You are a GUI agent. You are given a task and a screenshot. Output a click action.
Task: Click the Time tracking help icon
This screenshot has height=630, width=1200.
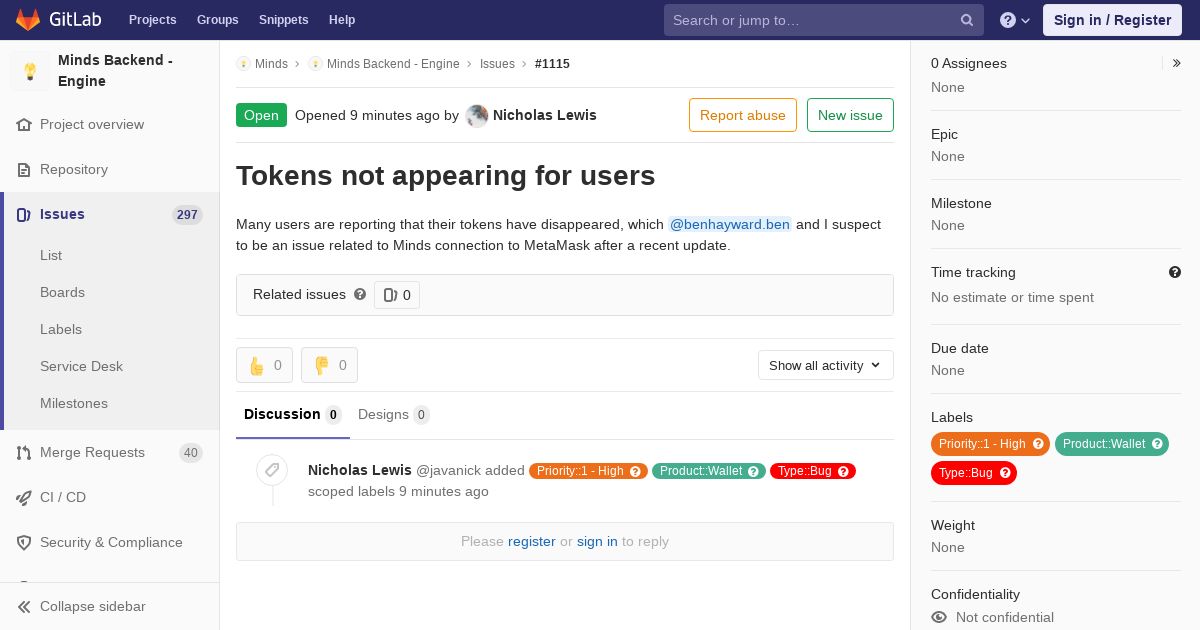[x=1175, y=272]
